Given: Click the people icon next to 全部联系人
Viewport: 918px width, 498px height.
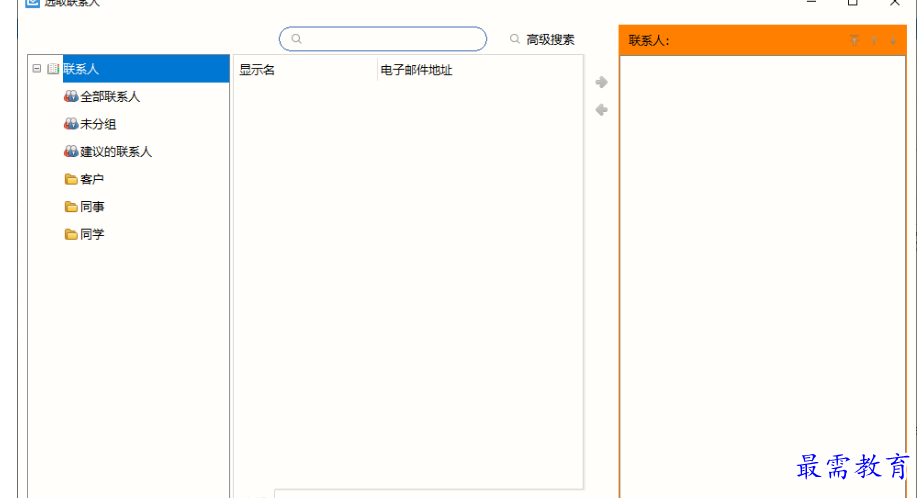Looking at the screenshot, I should [71, 96].
